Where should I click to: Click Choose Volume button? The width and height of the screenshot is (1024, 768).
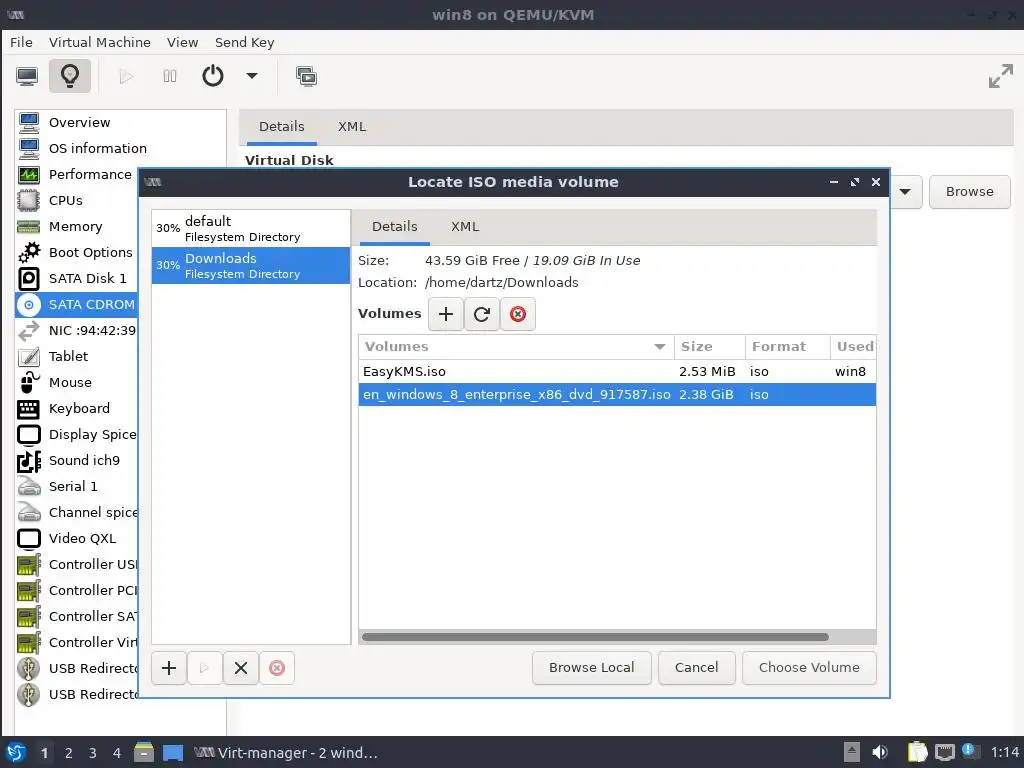pyautogui.click(x=809, y=667)
